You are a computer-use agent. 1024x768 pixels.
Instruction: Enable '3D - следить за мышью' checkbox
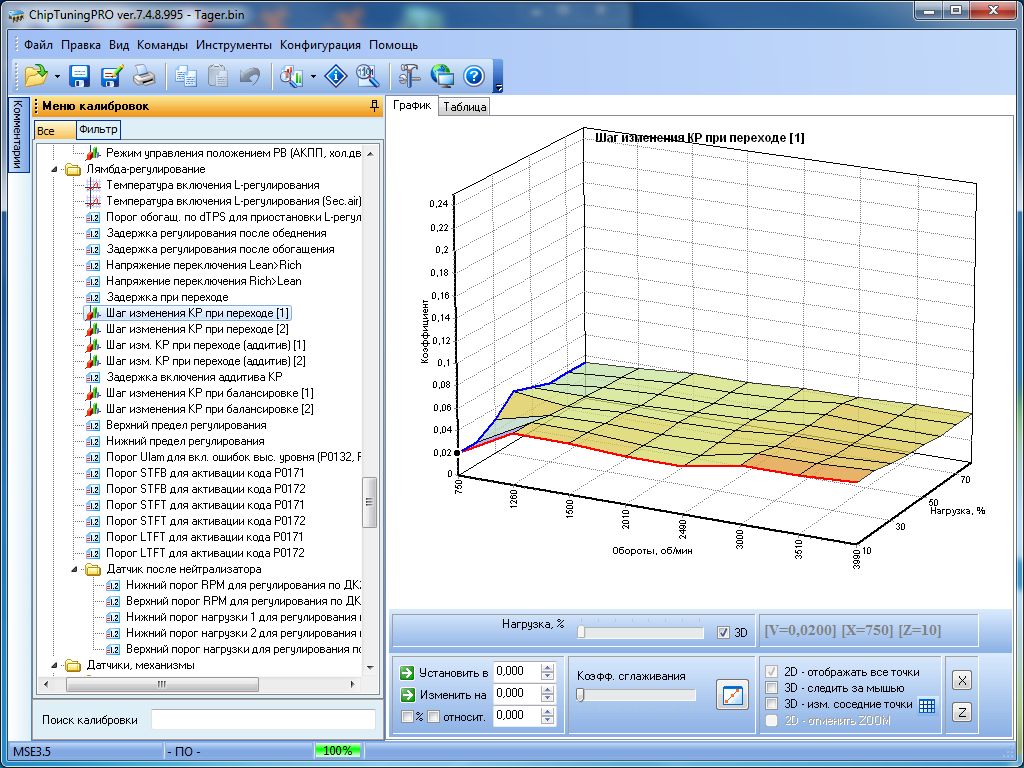pos(772,688)
